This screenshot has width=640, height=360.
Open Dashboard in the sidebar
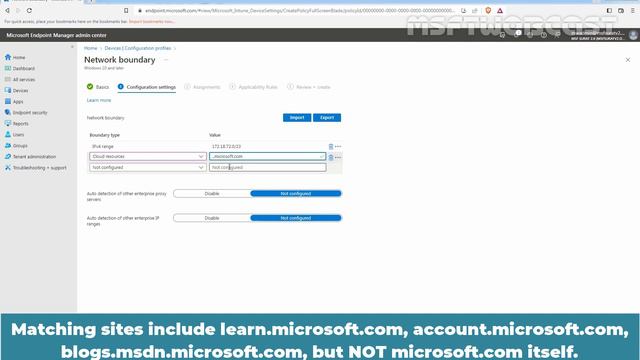23,69
